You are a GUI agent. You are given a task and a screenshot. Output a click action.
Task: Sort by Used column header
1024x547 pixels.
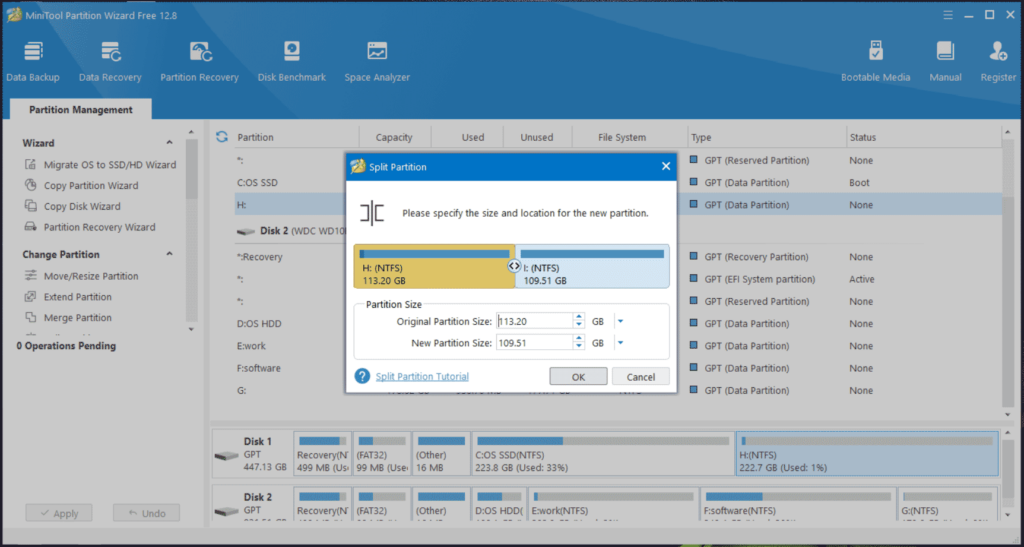pyautogui.click(x=473, y=137)
